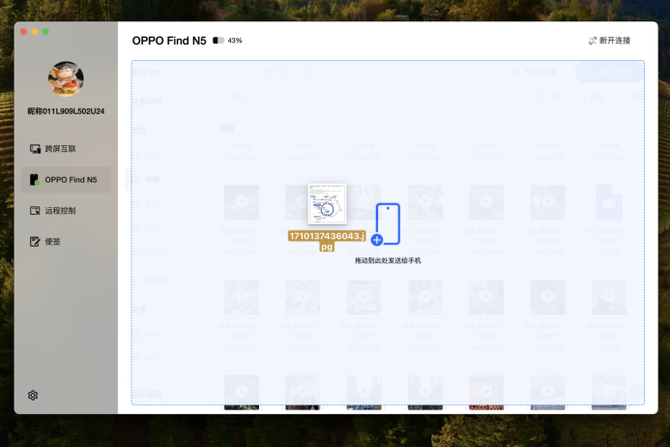
Task: Click the OPPO Find N5 header title
Action: click(169, 41)
